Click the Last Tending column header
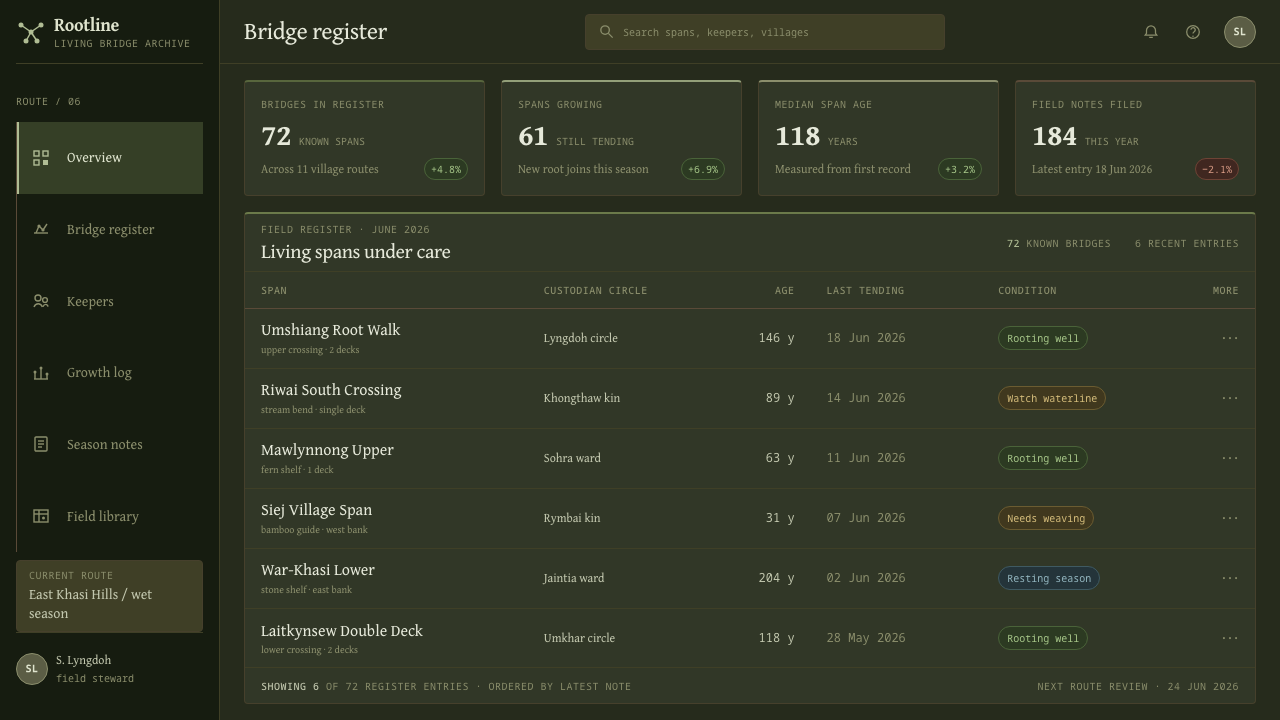The width and height of the screenshot is (1280, 720). coord(865,291)
